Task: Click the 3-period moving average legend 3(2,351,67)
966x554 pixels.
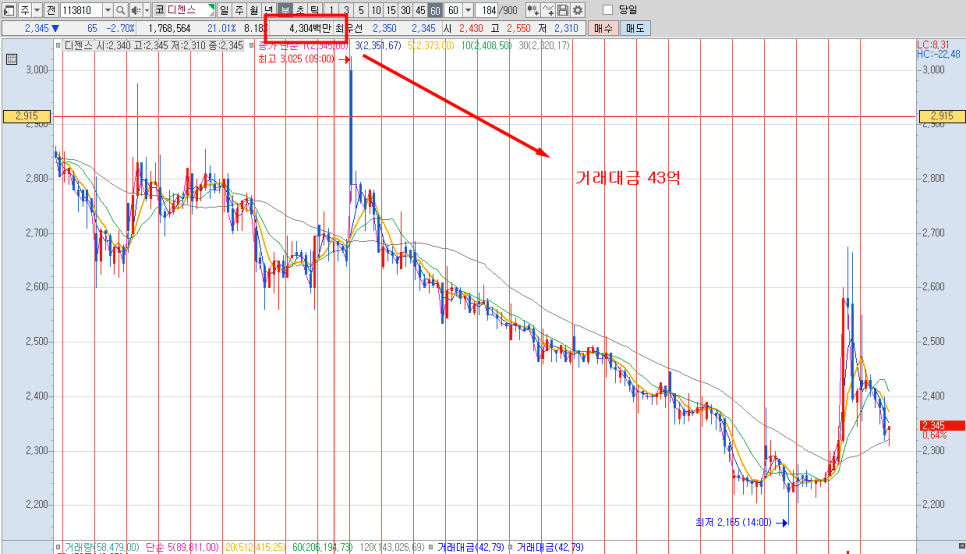Action: tap(378, 46)
